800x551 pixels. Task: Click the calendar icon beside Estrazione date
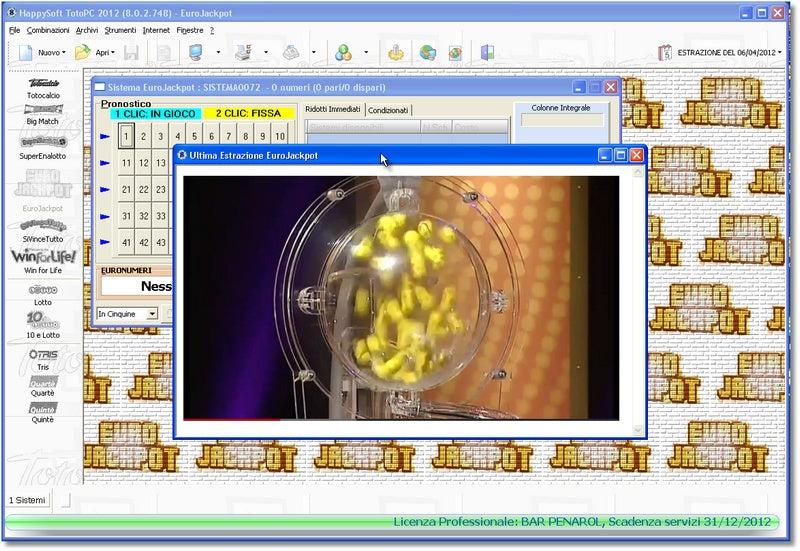coord(665,53)
